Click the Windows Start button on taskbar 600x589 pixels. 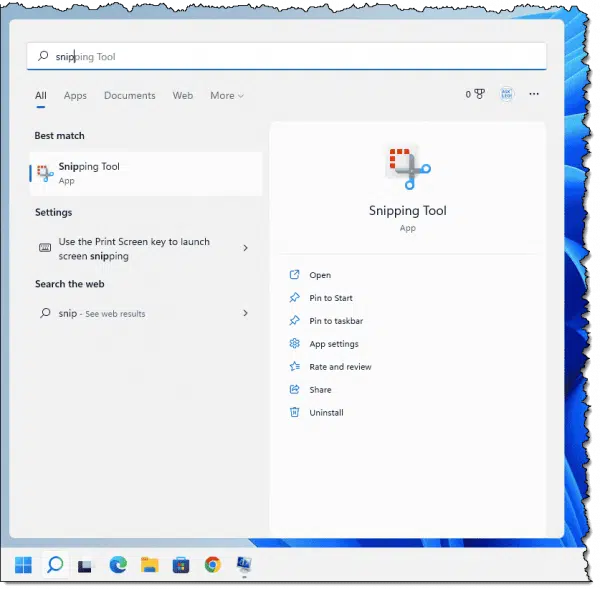tap(23, 565)
